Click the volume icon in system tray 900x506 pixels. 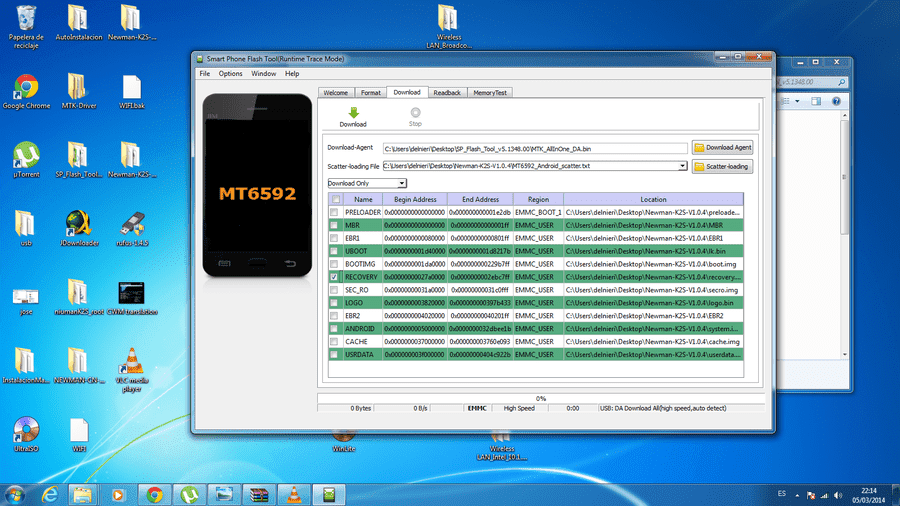837,495
